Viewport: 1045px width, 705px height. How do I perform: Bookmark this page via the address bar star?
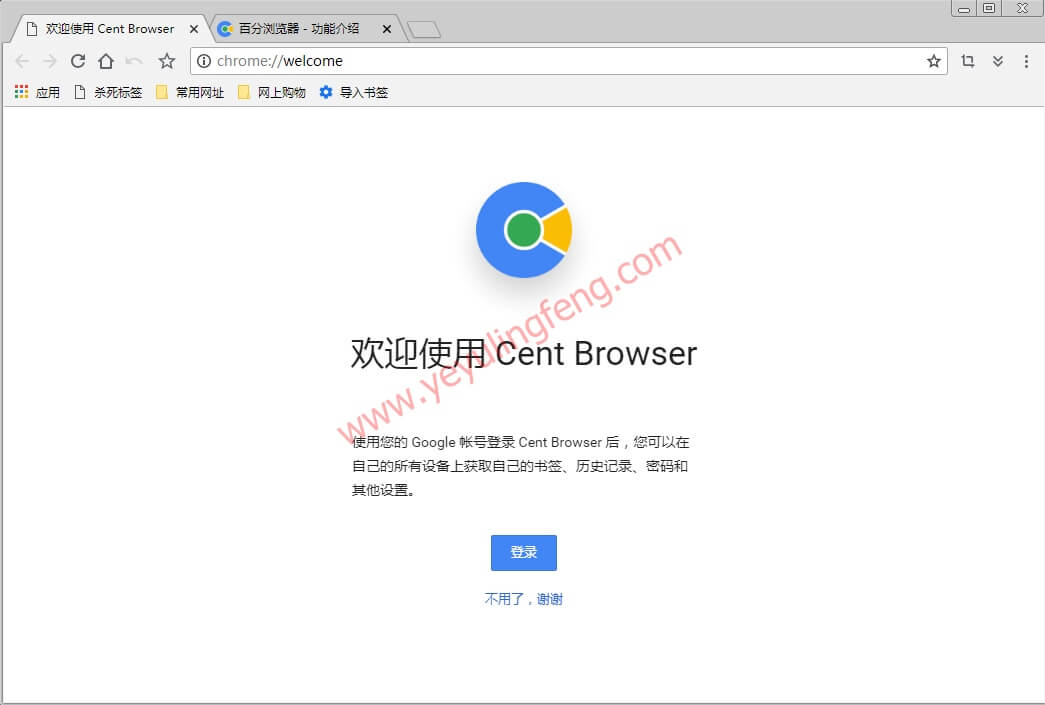(x=934, y=61)
